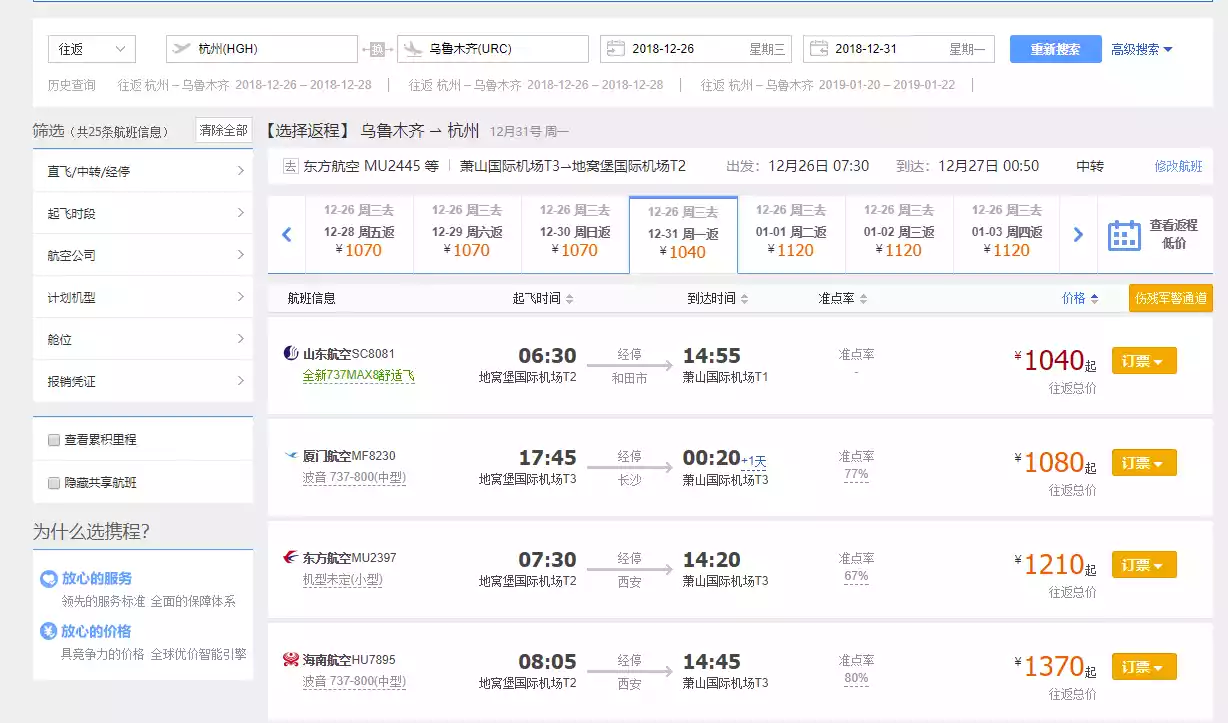
Task: Open the 往返 trip type dropdown
Action: tap(91, 49)
